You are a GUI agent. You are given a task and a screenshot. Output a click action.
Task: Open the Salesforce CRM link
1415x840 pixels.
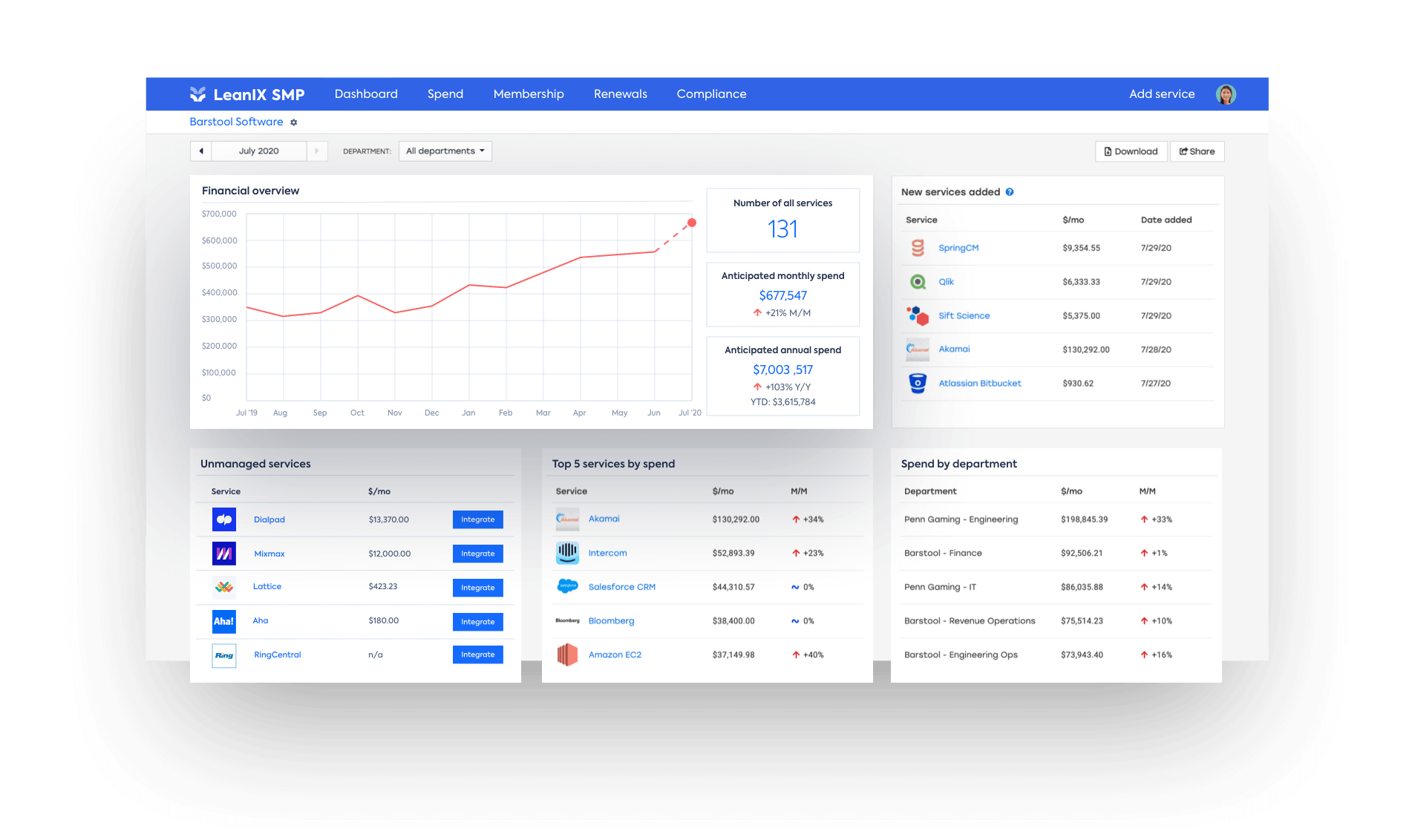tap(621, 587)
